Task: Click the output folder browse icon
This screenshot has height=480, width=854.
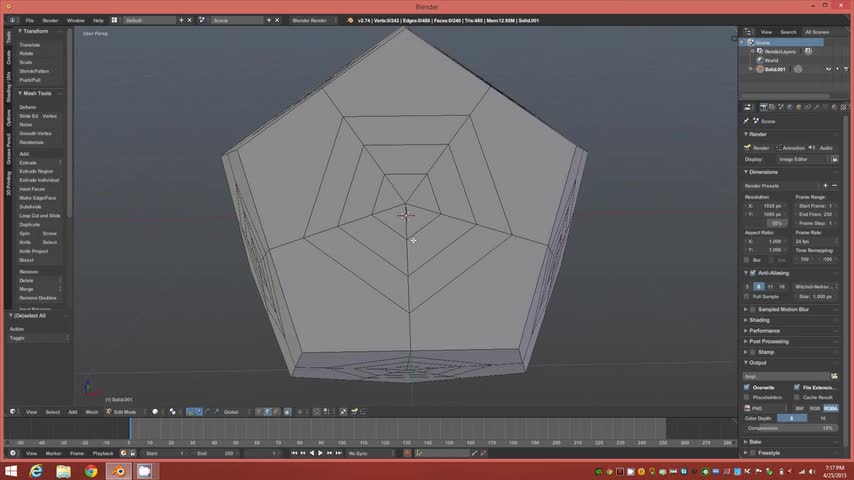Action: click(834, 376)
